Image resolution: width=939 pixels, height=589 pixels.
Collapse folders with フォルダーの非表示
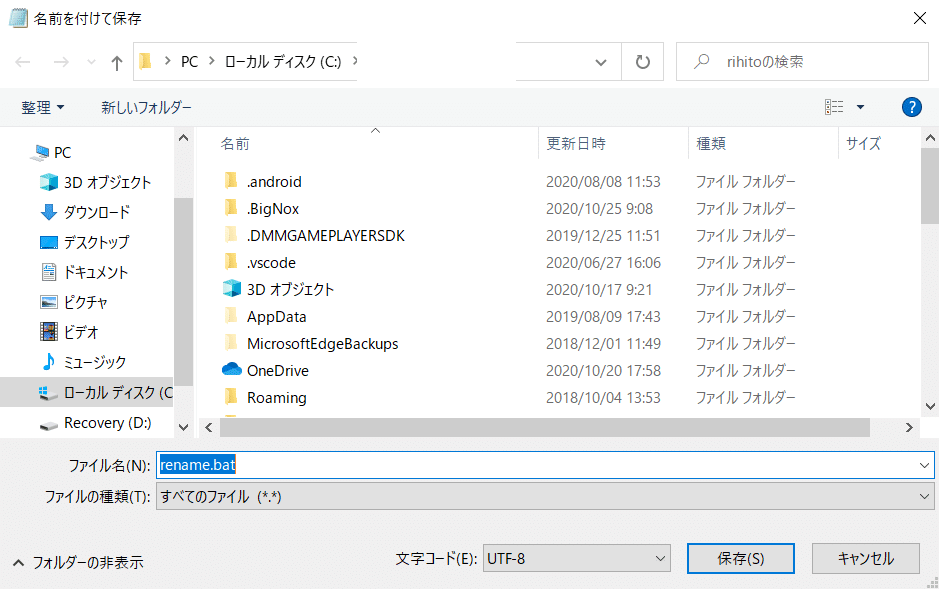coord(78,563)
